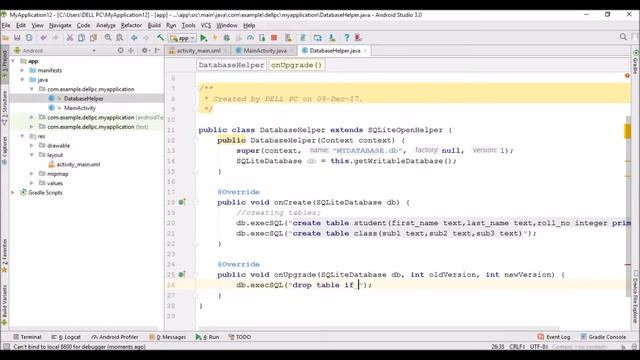Run the app with the green play icon
Image resolution: width=640 pixels, height=360 pixels.
click(x=203, y=38)
